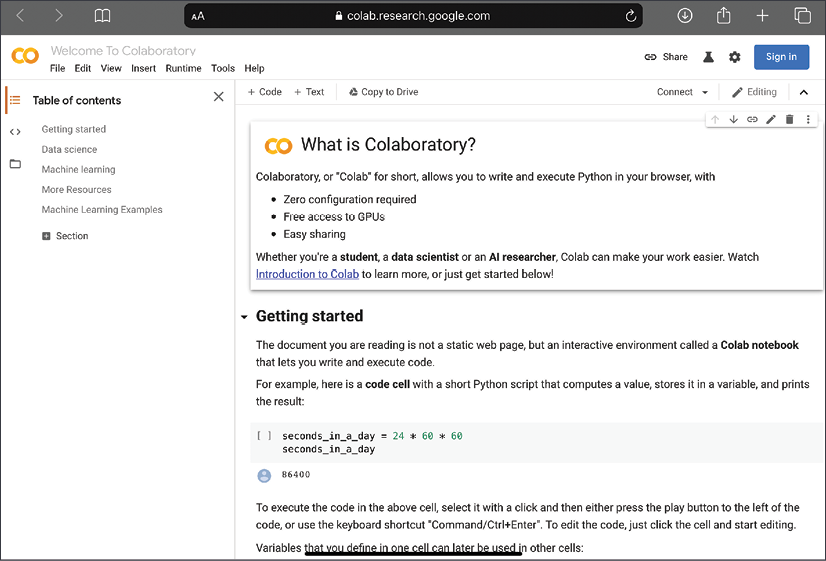
Task: Open Safari bookmarks book icon
Action: [102, 16]
